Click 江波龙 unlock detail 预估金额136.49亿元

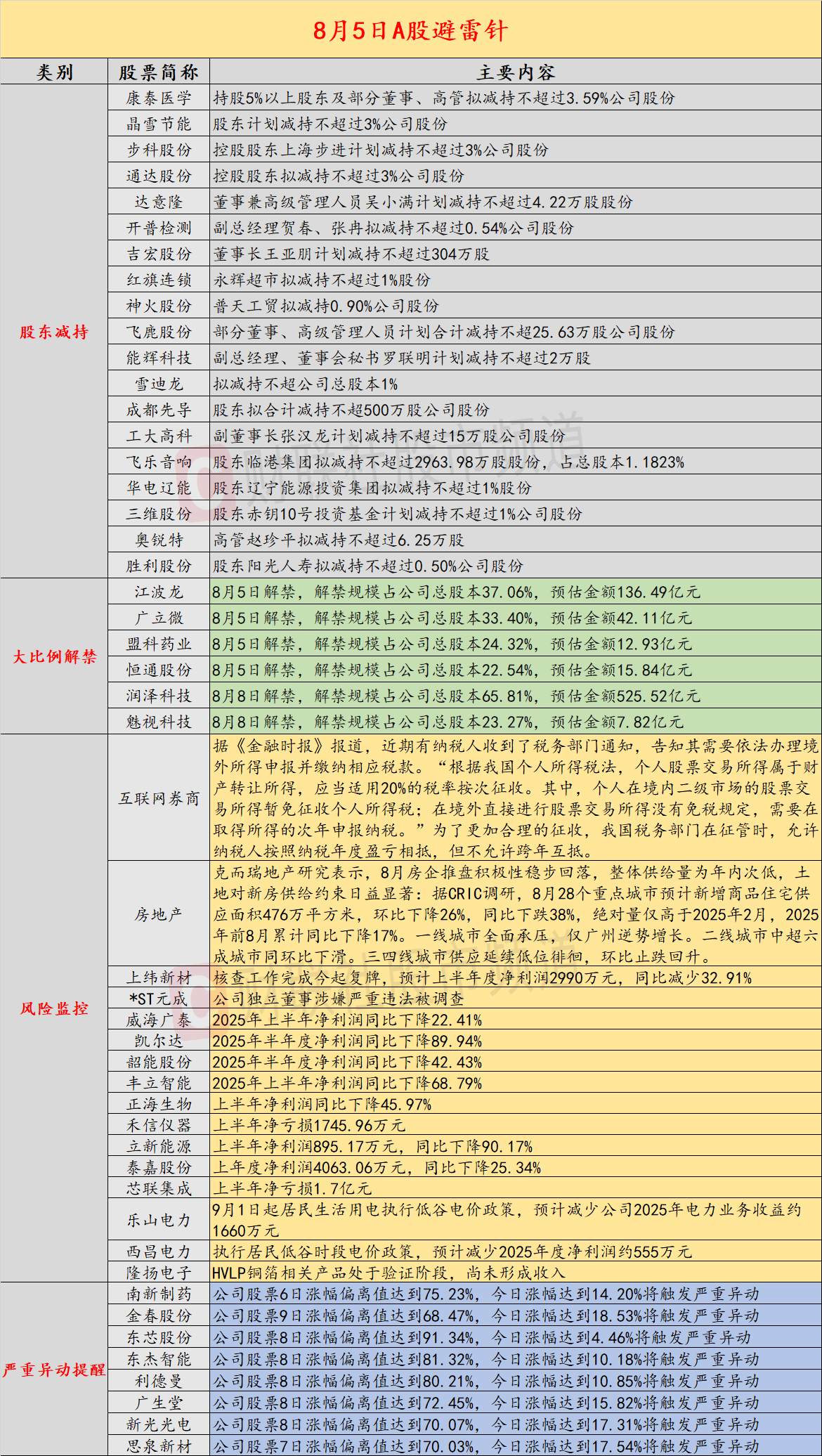point(625,592)
